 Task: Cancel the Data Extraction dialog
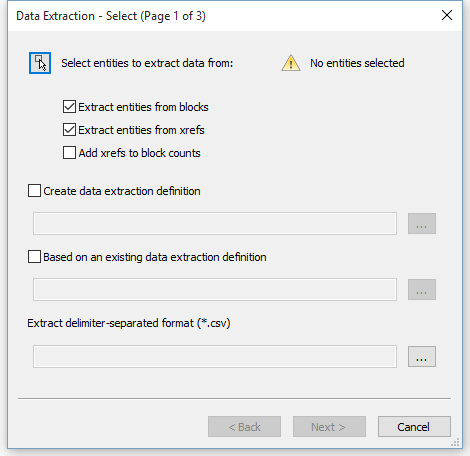click(x=414, y=426)
